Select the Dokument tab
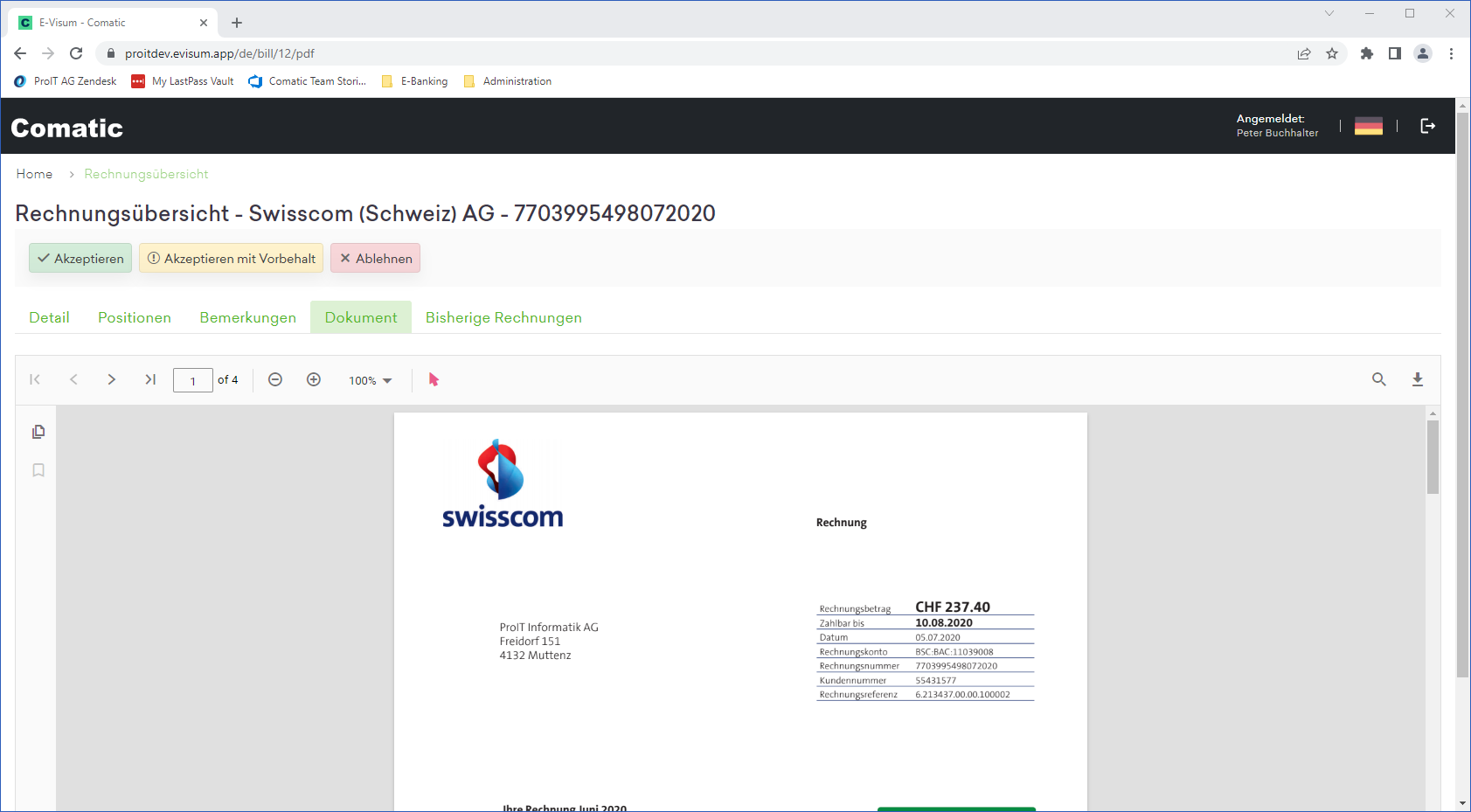This screenshot has height=812, width=1471. click(x=361, y=317)
